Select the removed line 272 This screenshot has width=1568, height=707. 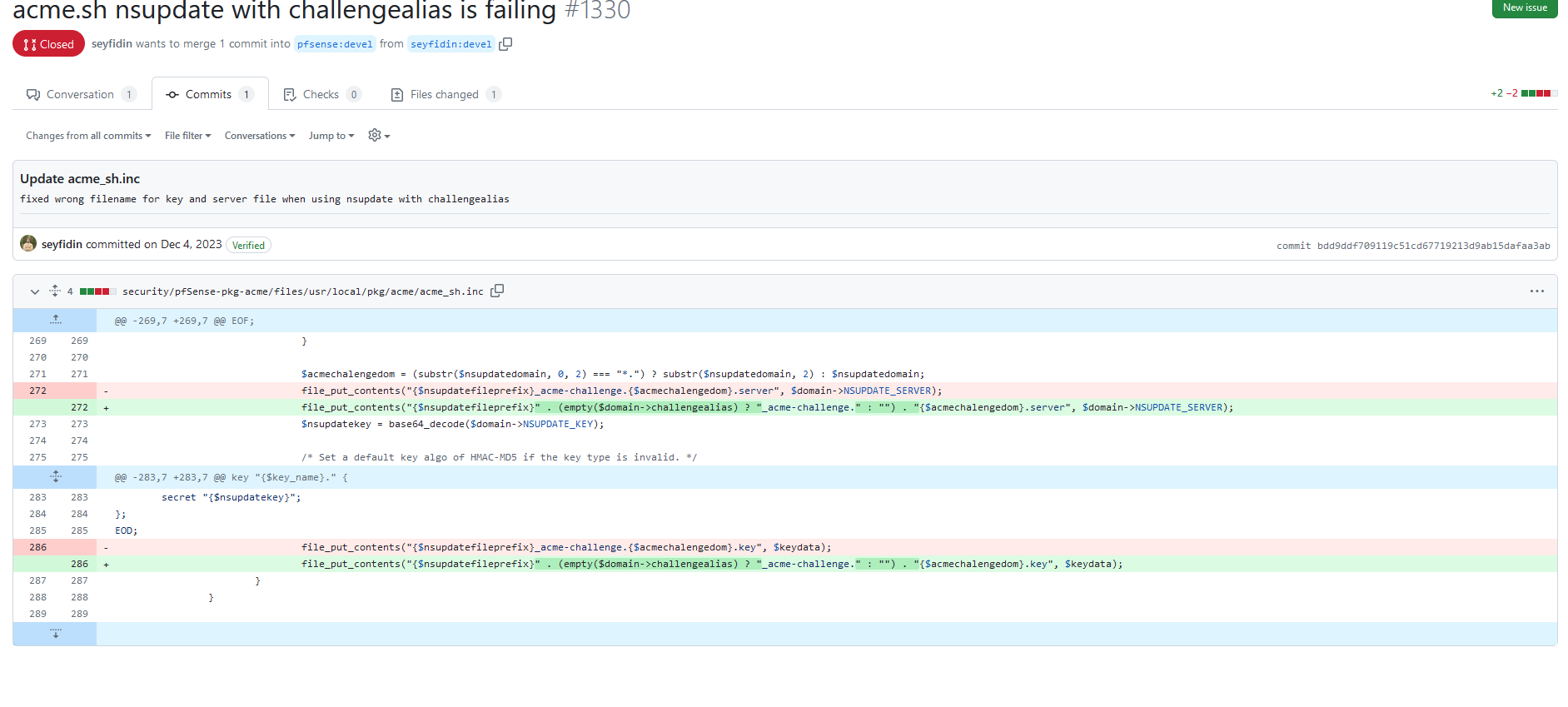(784, 391)
